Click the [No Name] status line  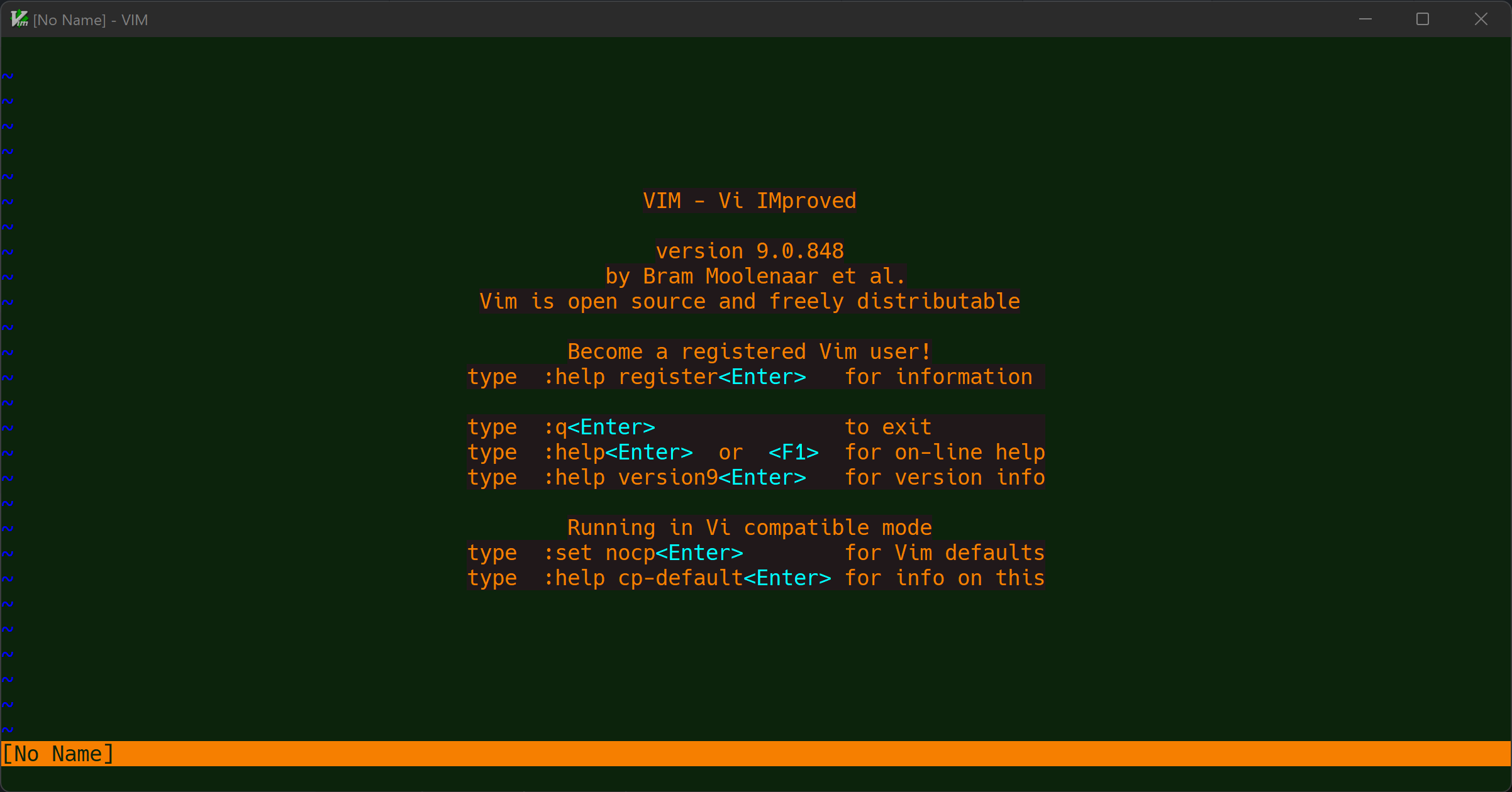pyautogui.click(x=58, y=753)
